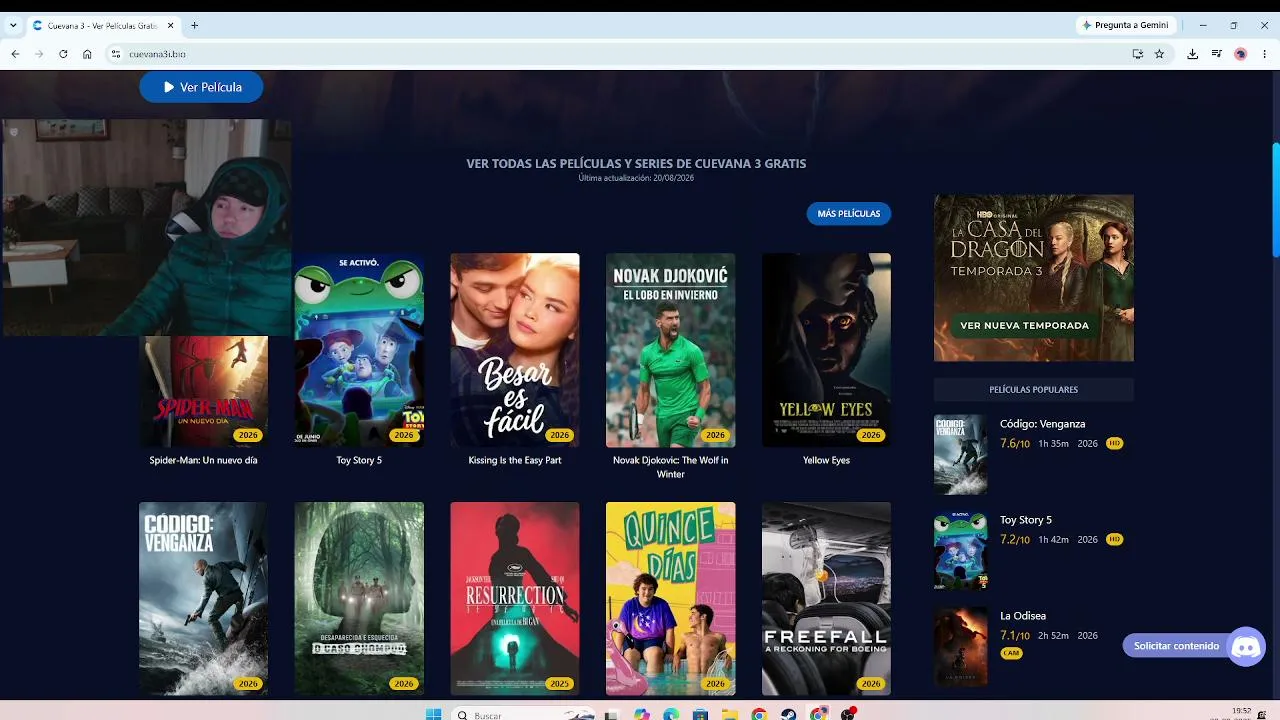The width and height of the screenshot is (1280, 720).
Task: View site information icon in address bar
Action: coord(115,54)
